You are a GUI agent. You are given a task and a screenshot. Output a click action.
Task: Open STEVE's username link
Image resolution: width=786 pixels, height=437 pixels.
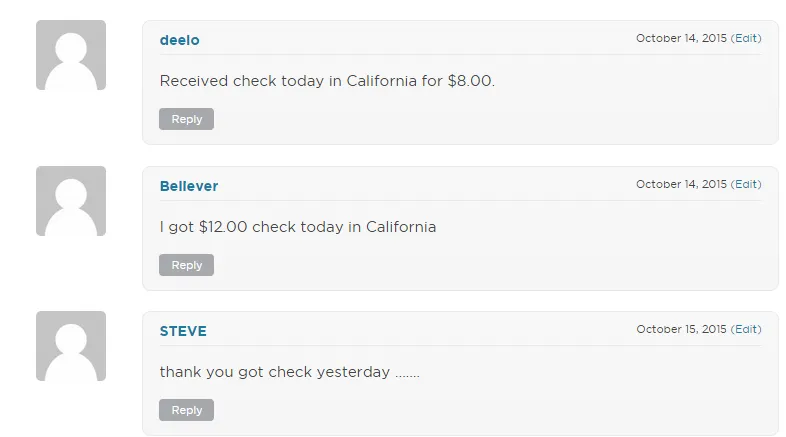tap(183, 331)
